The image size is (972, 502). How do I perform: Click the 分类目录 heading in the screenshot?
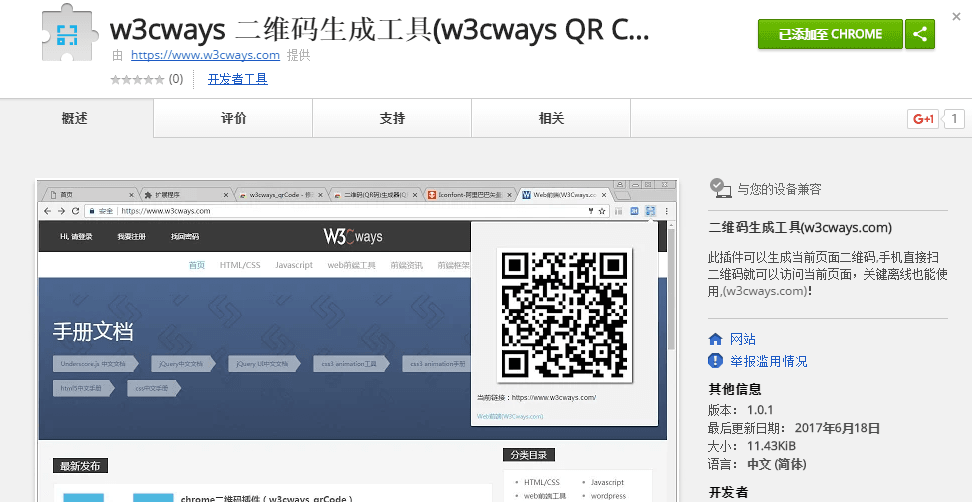tap(529, 455)
